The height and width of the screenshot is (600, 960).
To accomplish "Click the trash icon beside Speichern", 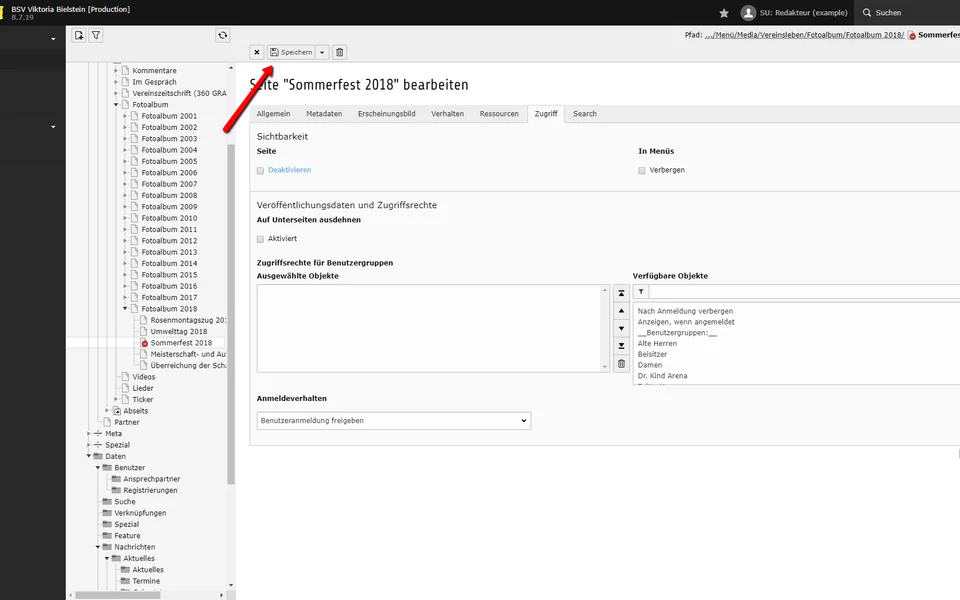I will (340, 52).
